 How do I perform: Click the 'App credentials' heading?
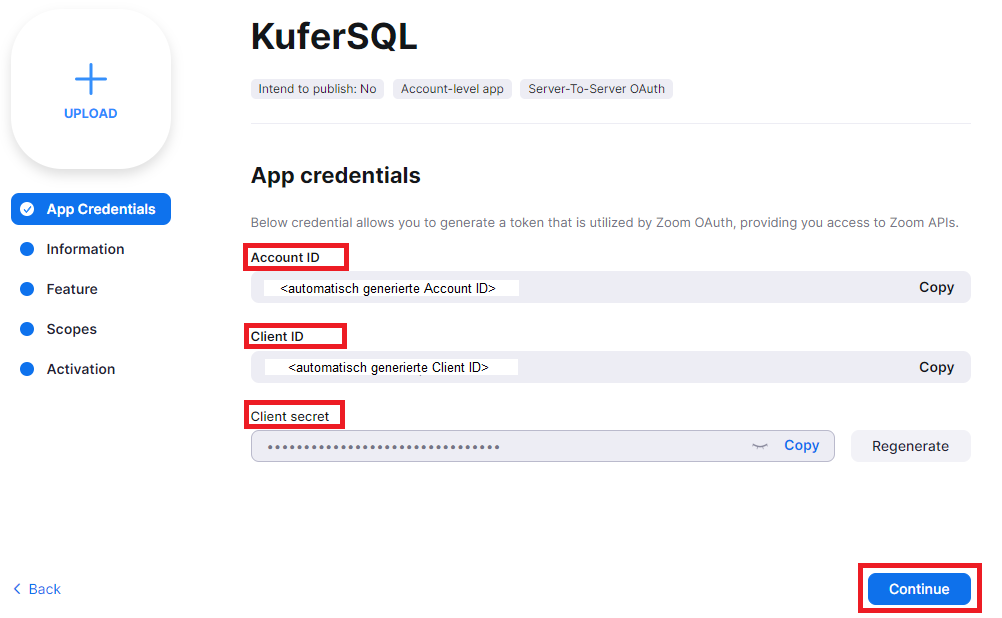coord(335,176)
